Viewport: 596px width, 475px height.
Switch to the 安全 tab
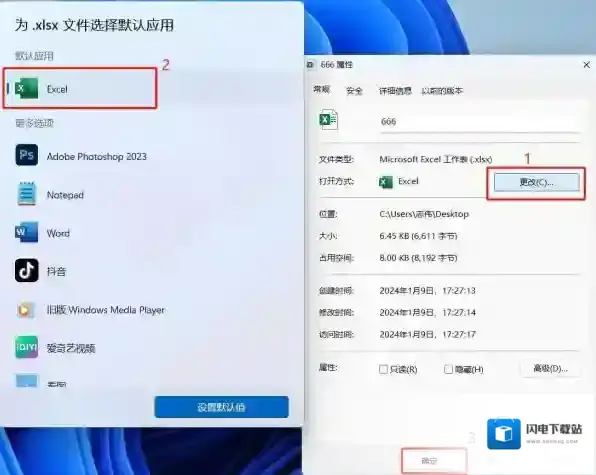pyautogui.click(x=354, y=91)
